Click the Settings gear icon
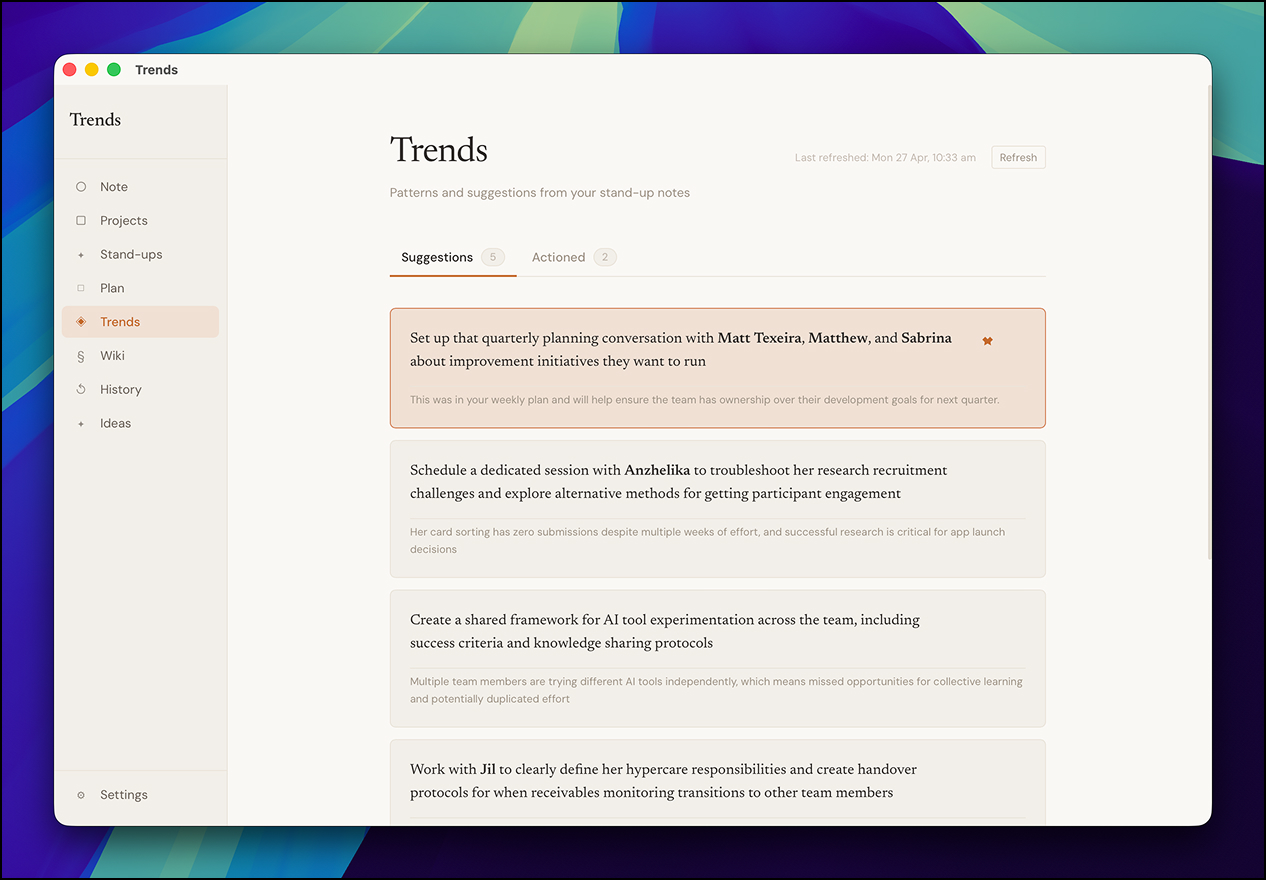The width and height of the screenshot is (1266, 880). [x=81, y=795]
